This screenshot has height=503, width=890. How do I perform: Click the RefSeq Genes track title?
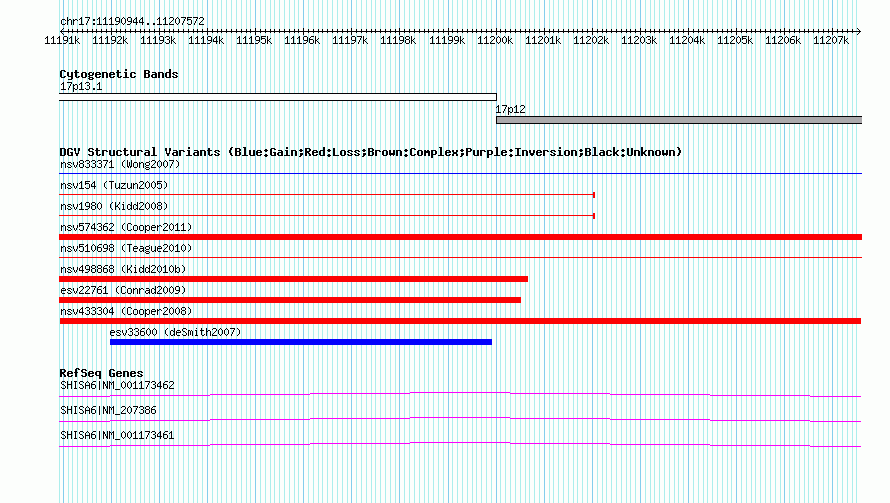point(101,373)
